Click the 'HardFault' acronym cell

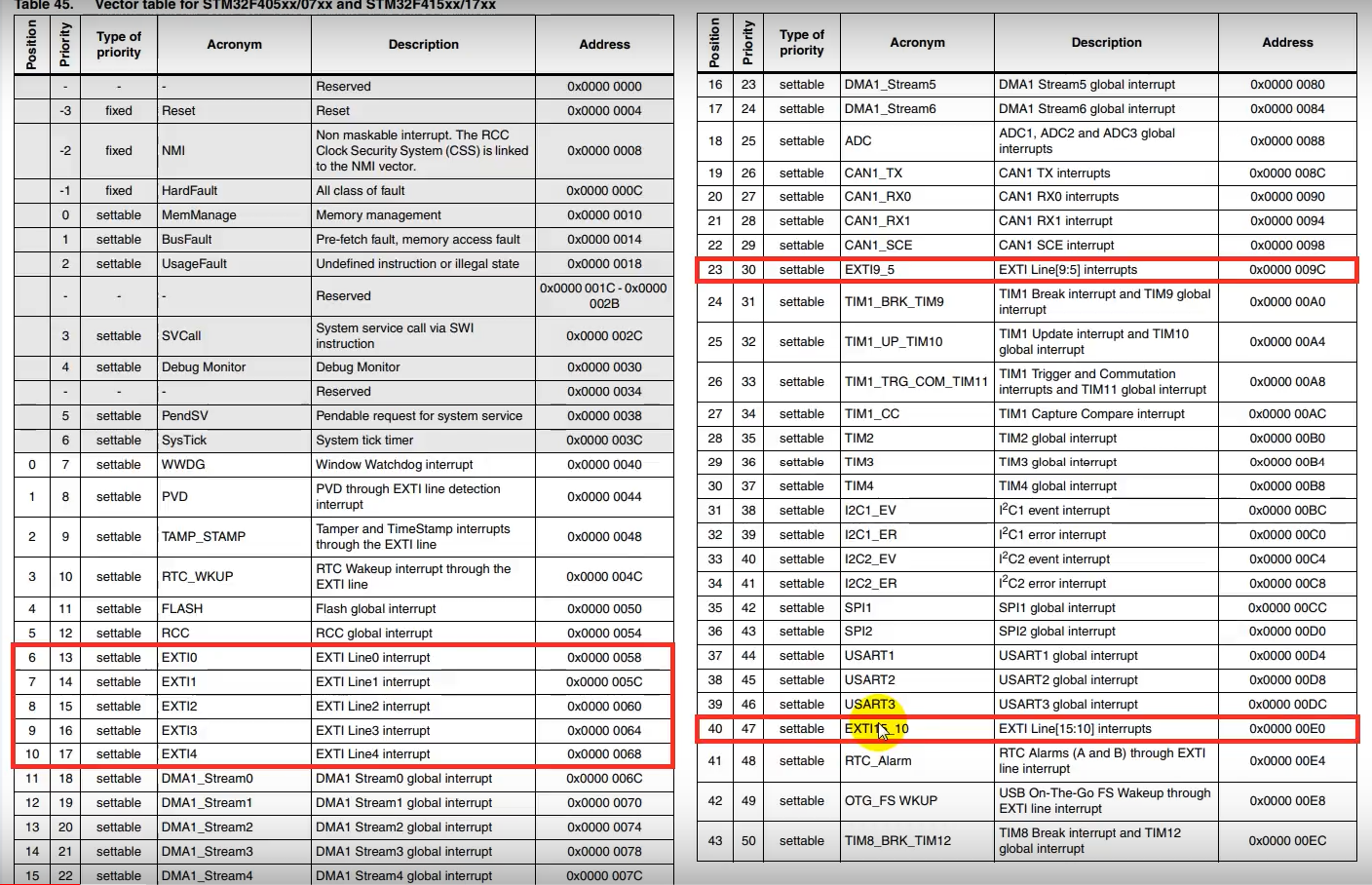click(x=234, y=190)
